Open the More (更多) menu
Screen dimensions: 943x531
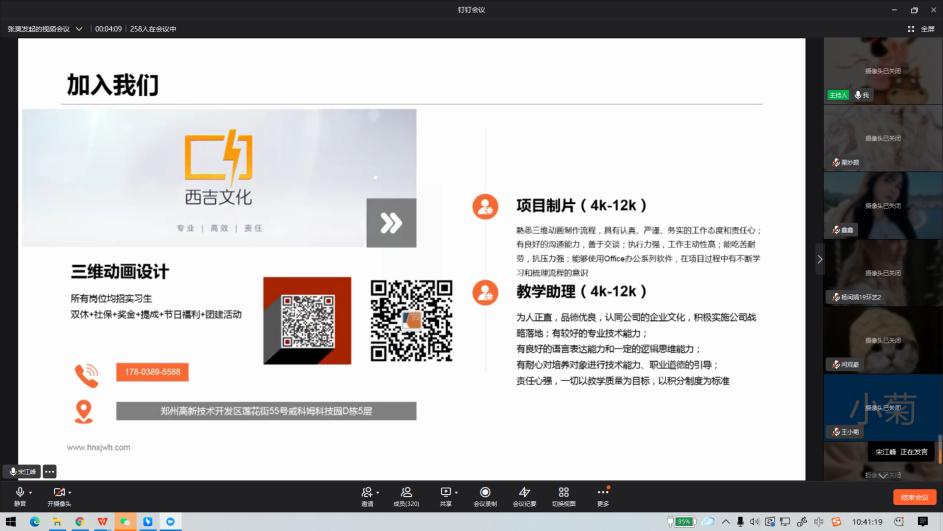tap(603, 492)
